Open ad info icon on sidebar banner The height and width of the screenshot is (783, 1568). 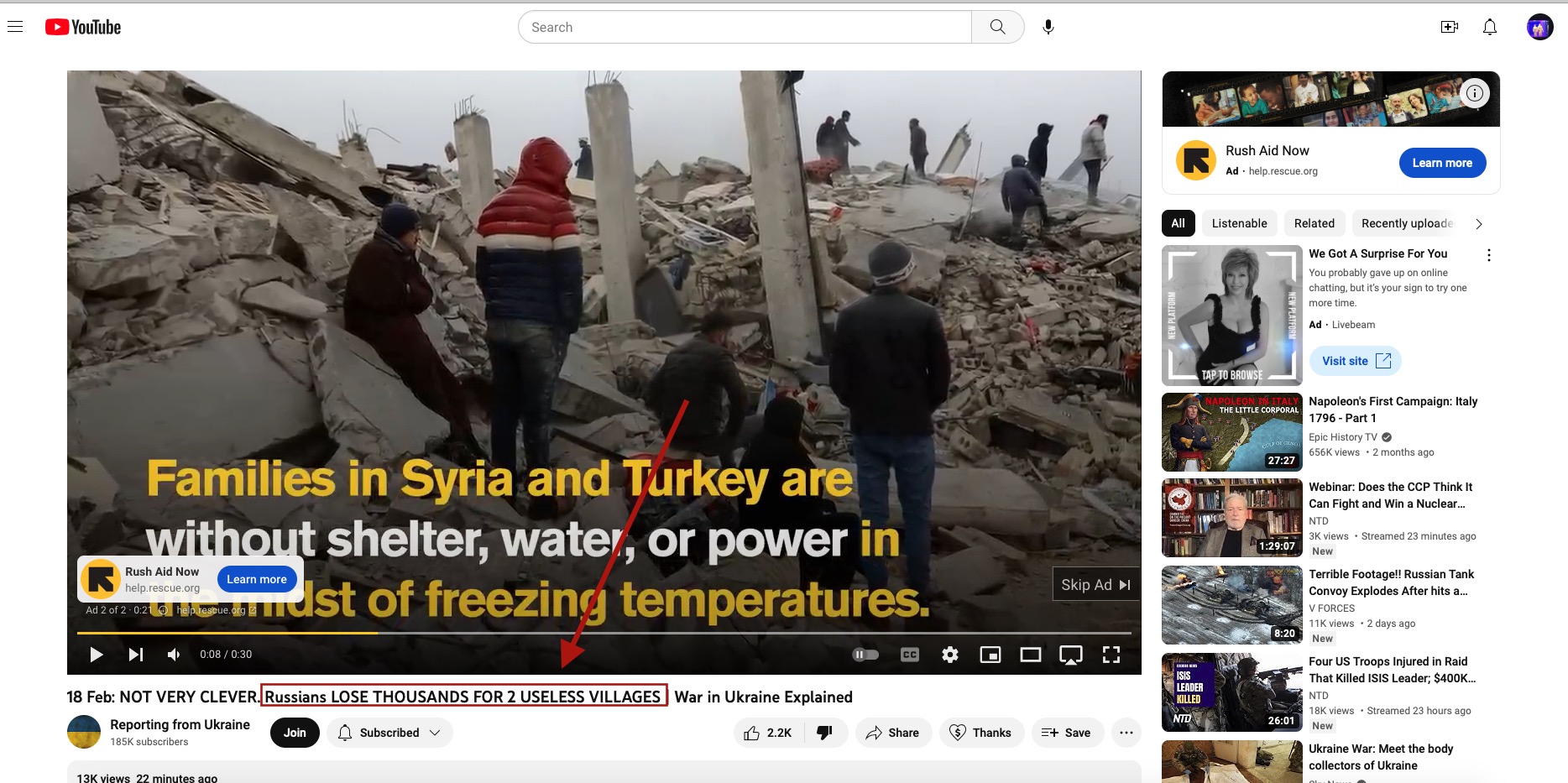pyautogui.click(x=1475, y=93)
